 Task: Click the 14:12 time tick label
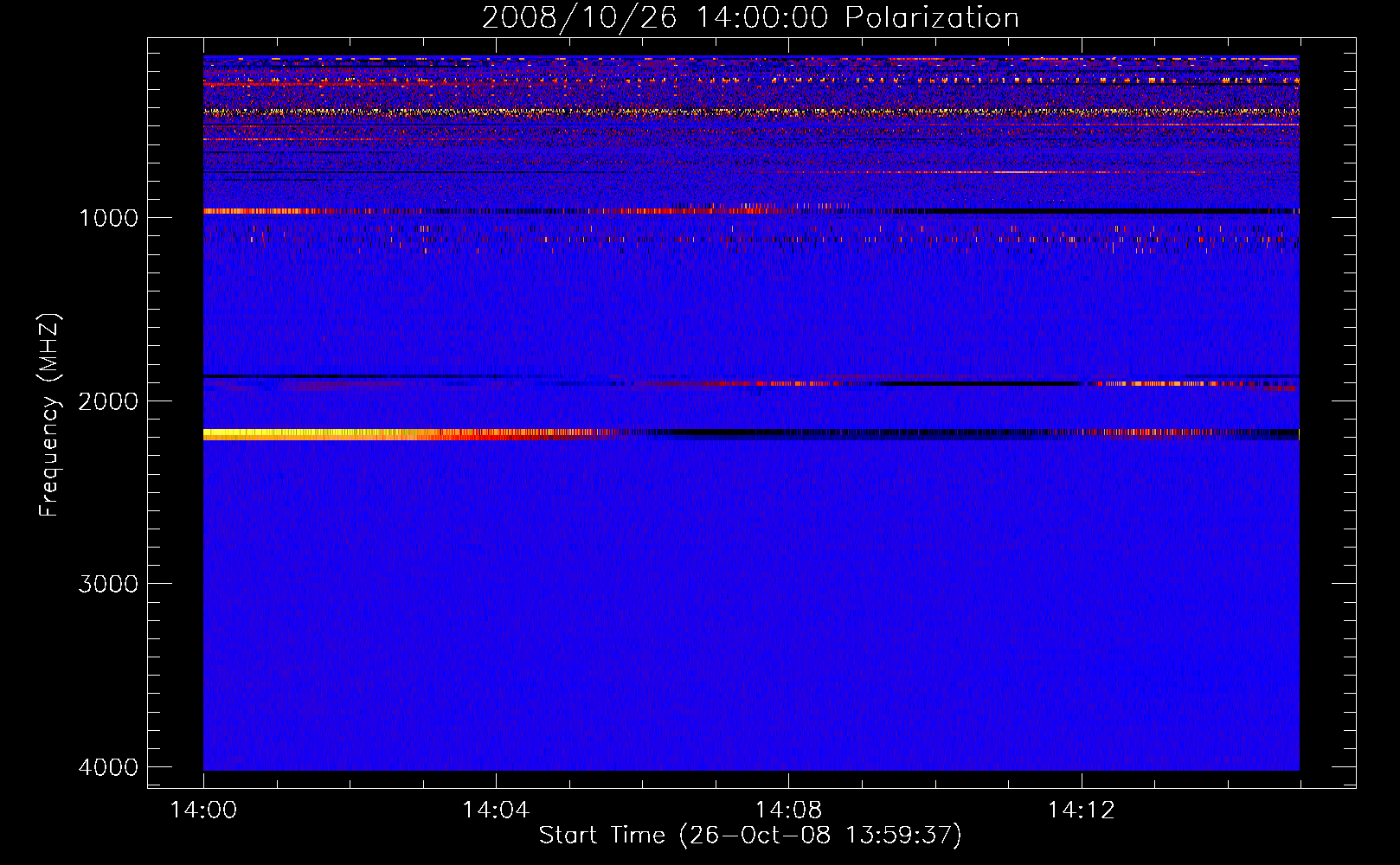click(1081, 811)
